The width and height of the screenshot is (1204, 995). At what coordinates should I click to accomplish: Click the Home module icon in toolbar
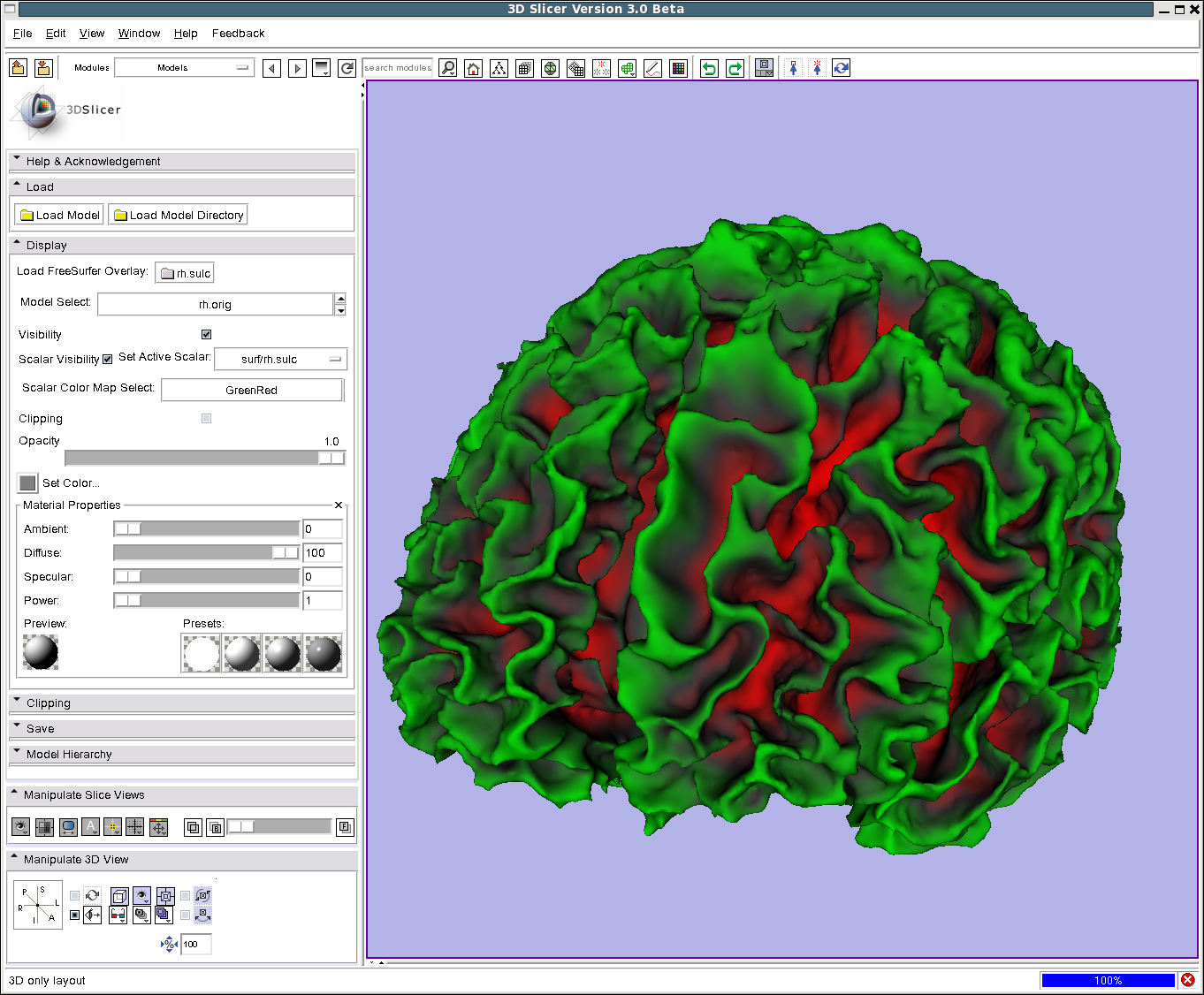click(x=474, y=68)
